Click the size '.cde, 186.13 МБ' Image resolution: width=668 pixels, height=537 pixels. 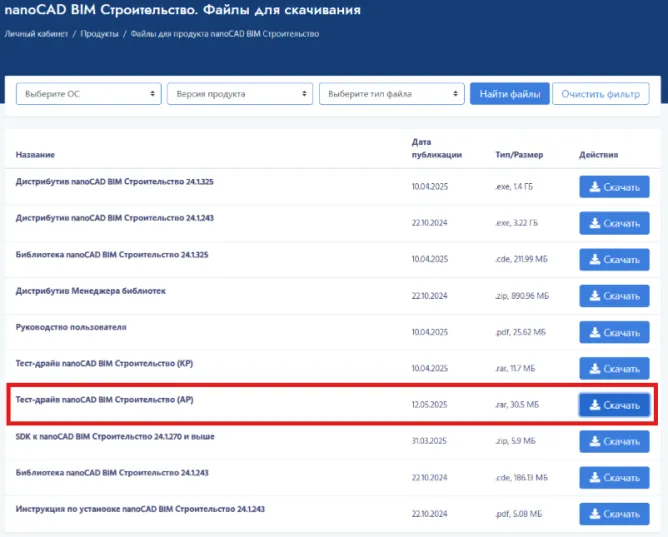click(x=521, y=477)
